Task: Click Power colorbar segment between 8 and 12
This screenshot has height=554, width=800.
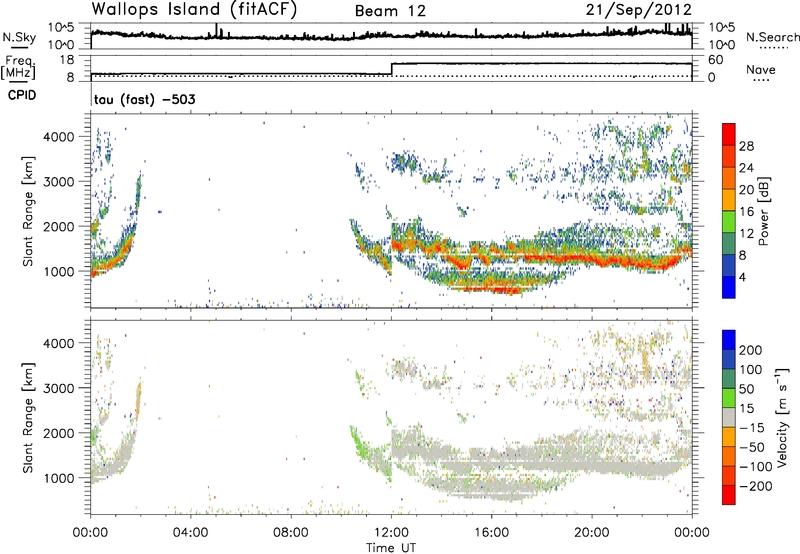Action: 729,244
